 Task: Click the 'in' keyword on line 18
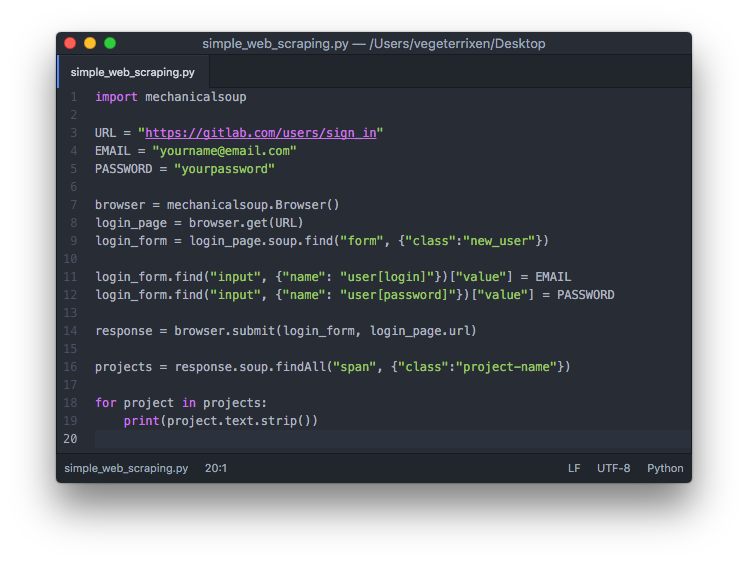188,403
